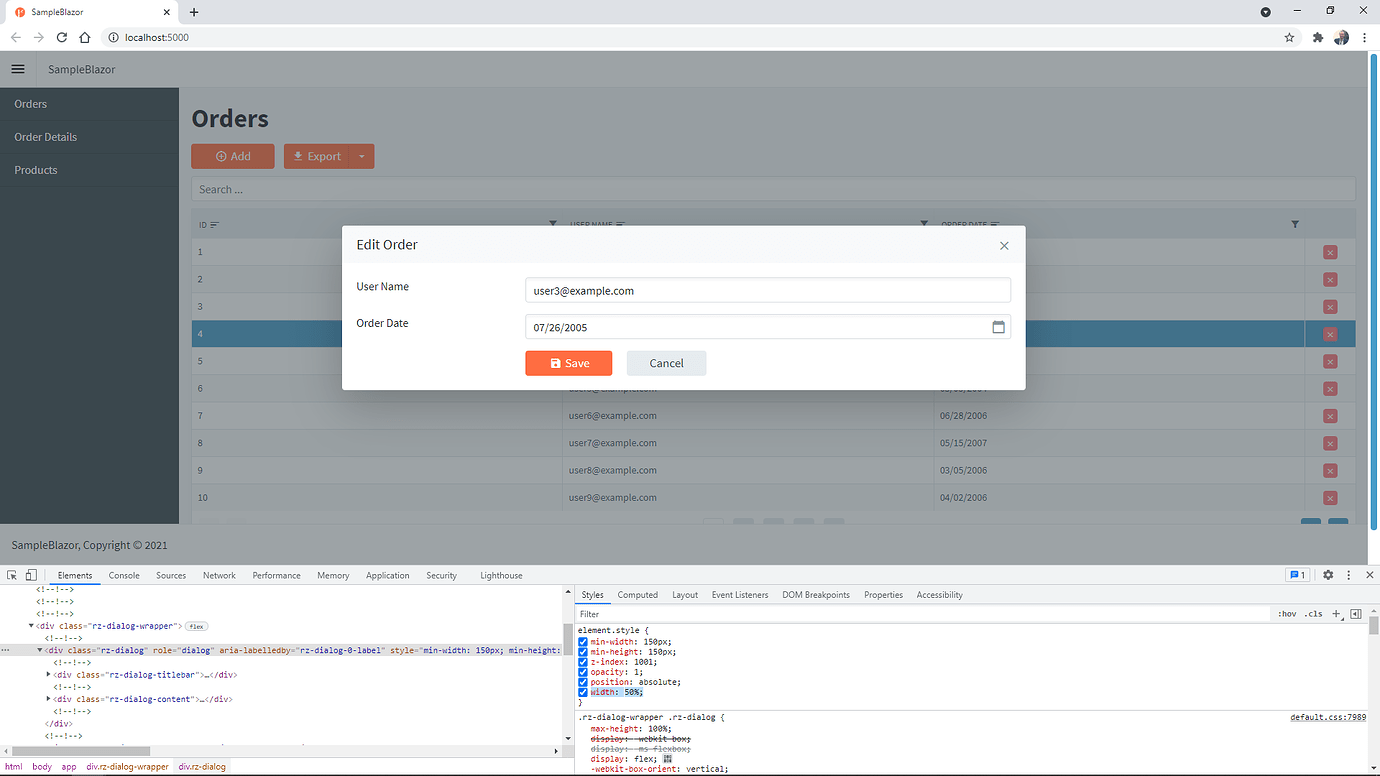
Task: Close the DevTools panel
Action: tap(1370, 575)
